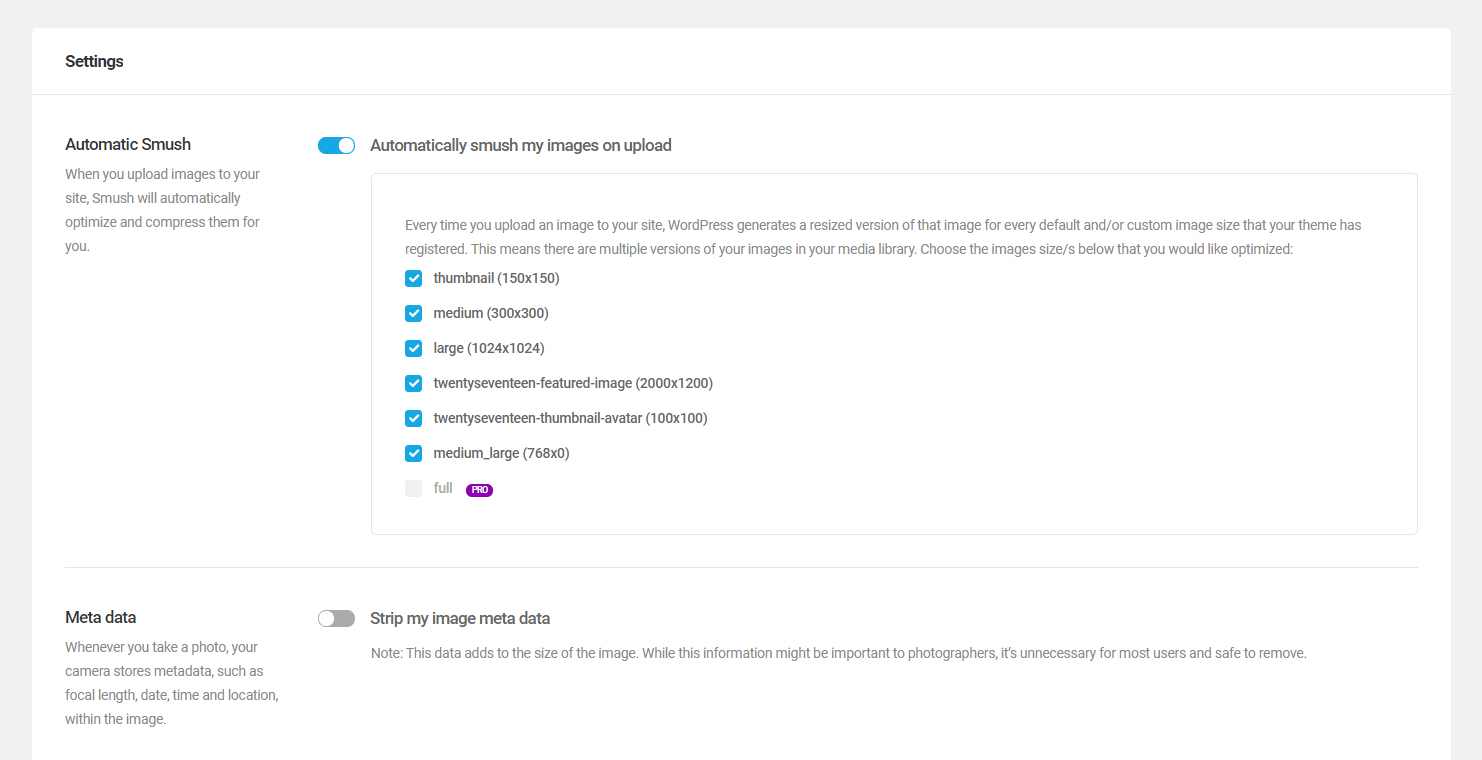Click the Automatically smush my images on upload label

(x=520, y=145)
